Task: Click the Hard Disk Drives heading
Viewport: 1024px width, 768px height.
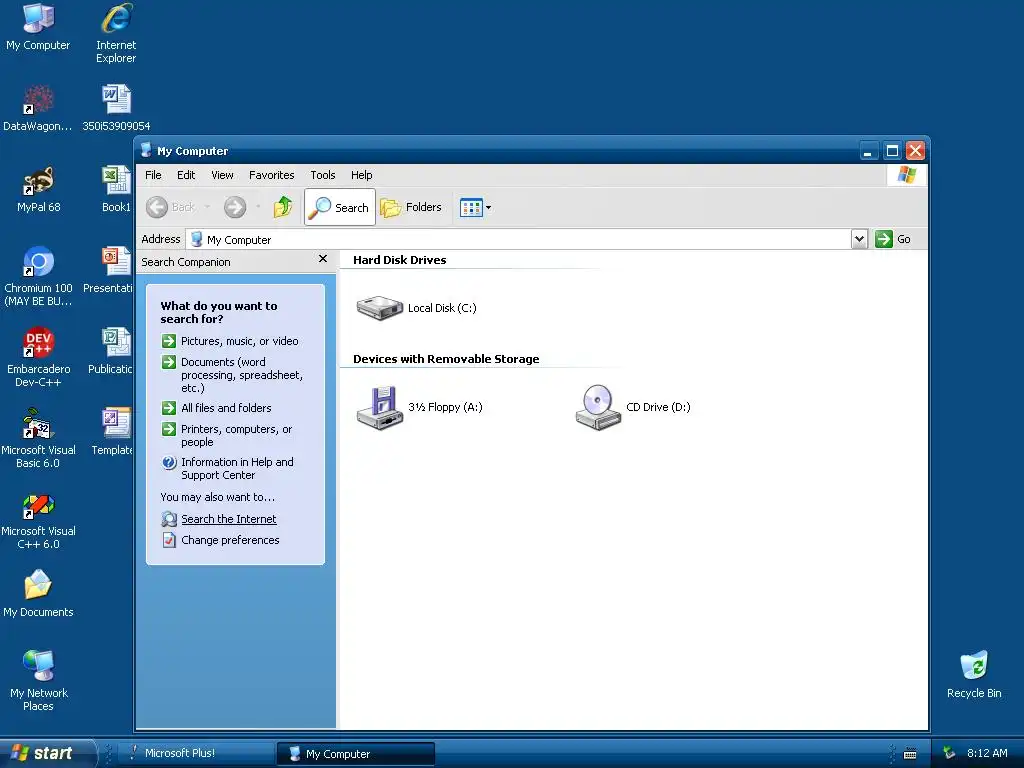Action: pos(400,260)
